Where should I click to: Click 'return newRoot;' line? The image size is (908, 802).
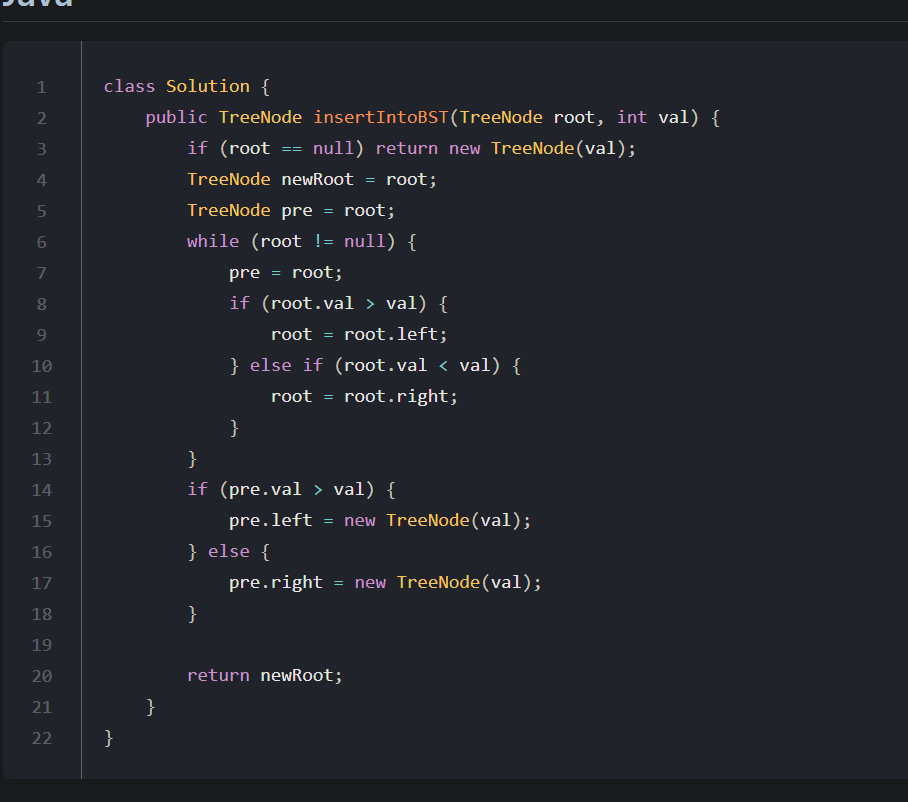[265, 676]
